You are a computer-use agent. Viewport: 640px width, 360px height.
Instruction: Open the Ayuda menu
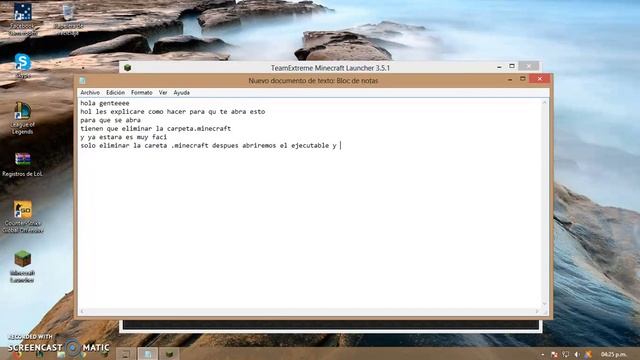point(181,93)
